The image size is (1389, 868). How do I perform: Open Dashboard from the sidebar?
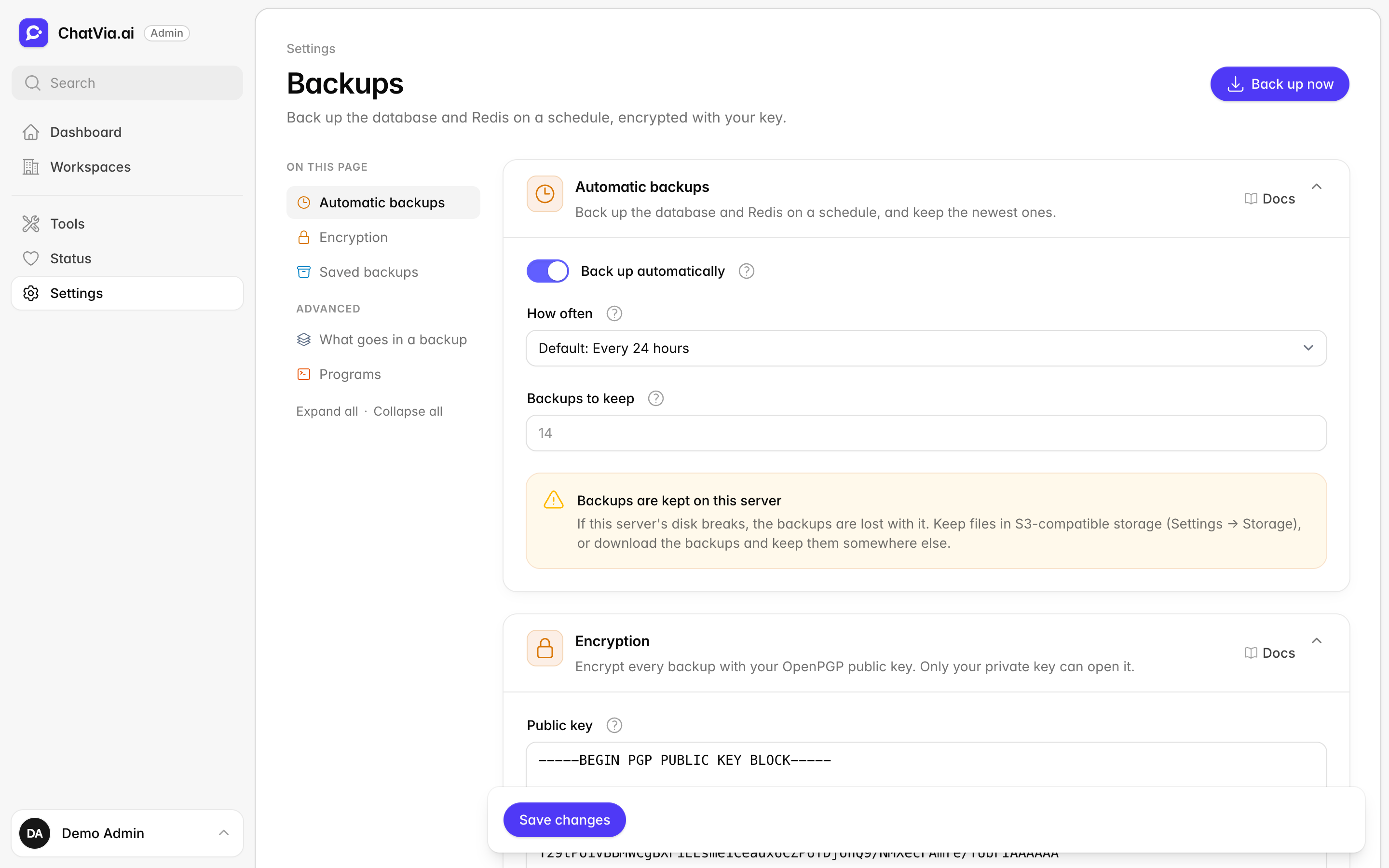pyautogui.click(x=127, y=132)
